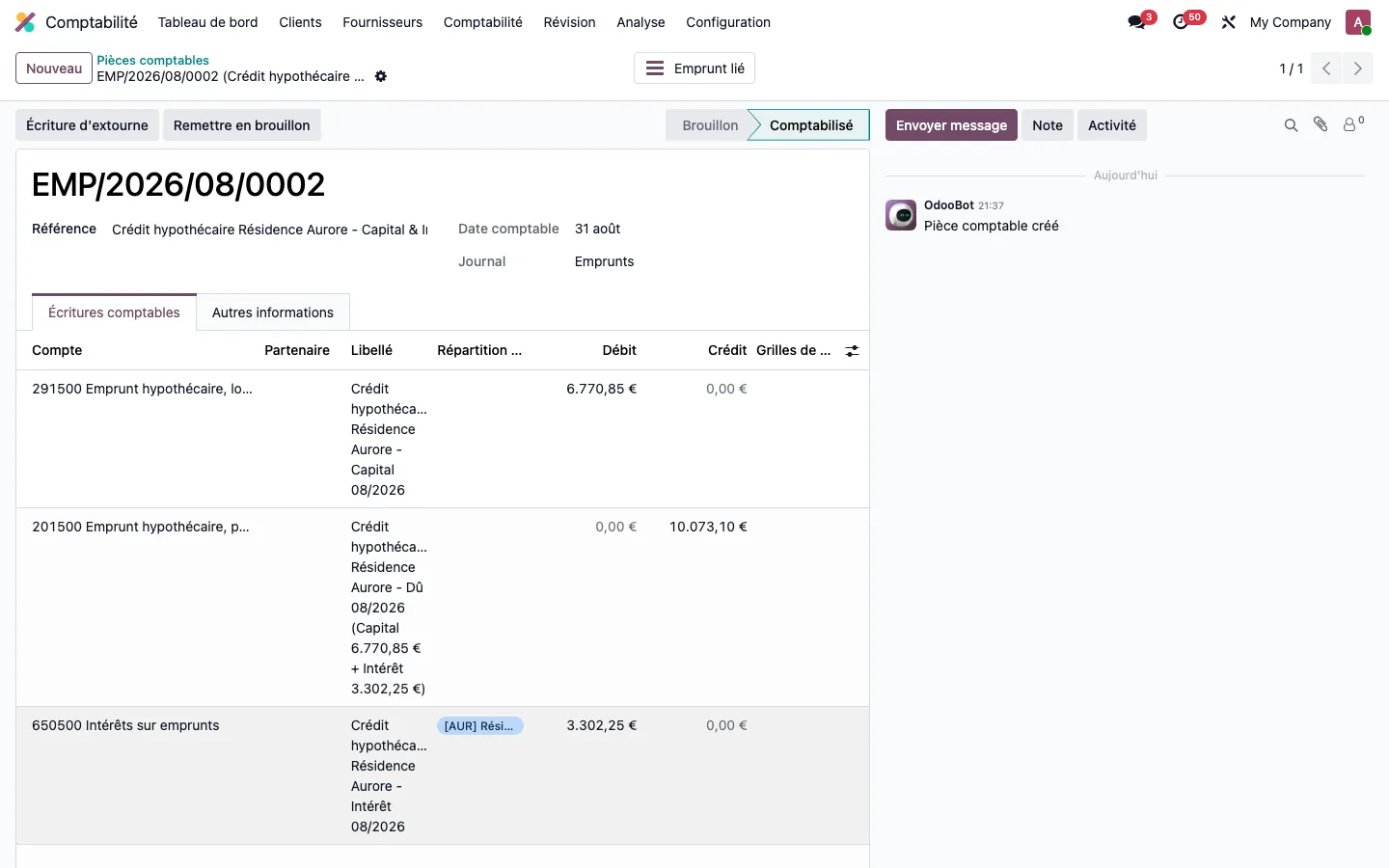Click the gear actions icon by record name
The width and height of the screenshot is (1389, 868).
tap(381, 76)
